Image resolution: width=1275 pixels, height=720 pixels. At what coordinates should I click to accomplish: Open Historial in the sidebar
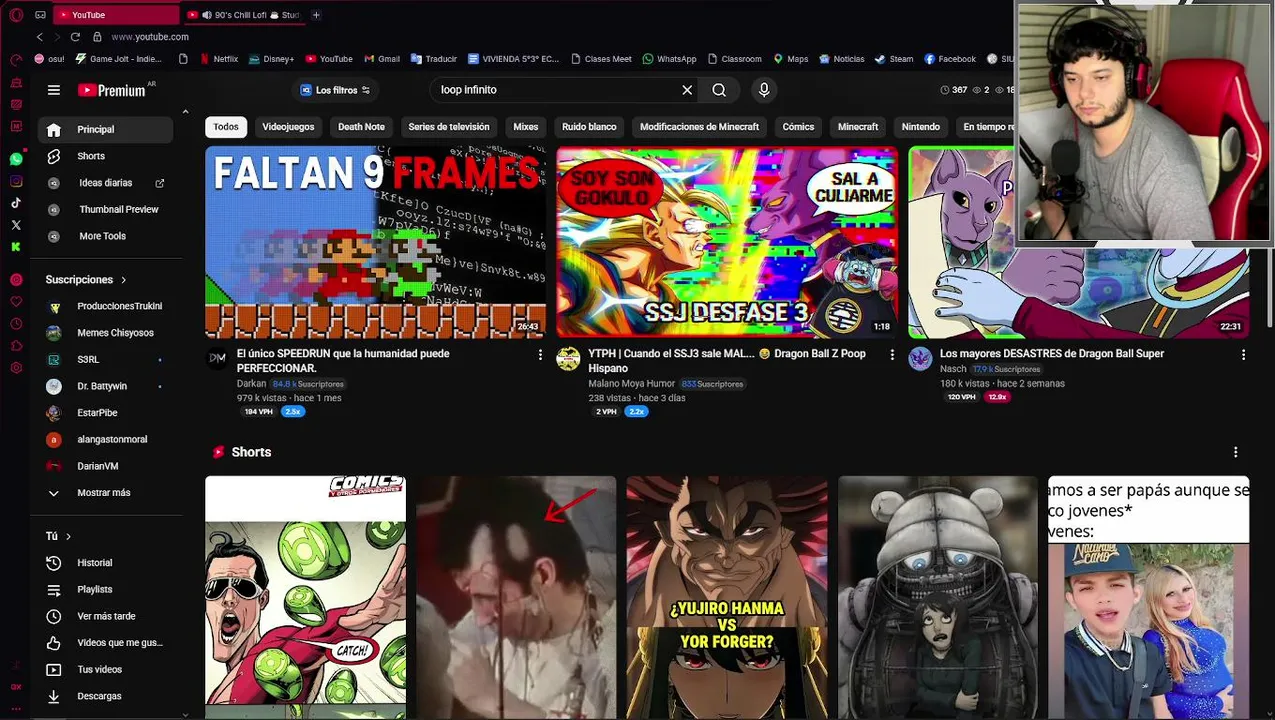(x=105, y=563)
